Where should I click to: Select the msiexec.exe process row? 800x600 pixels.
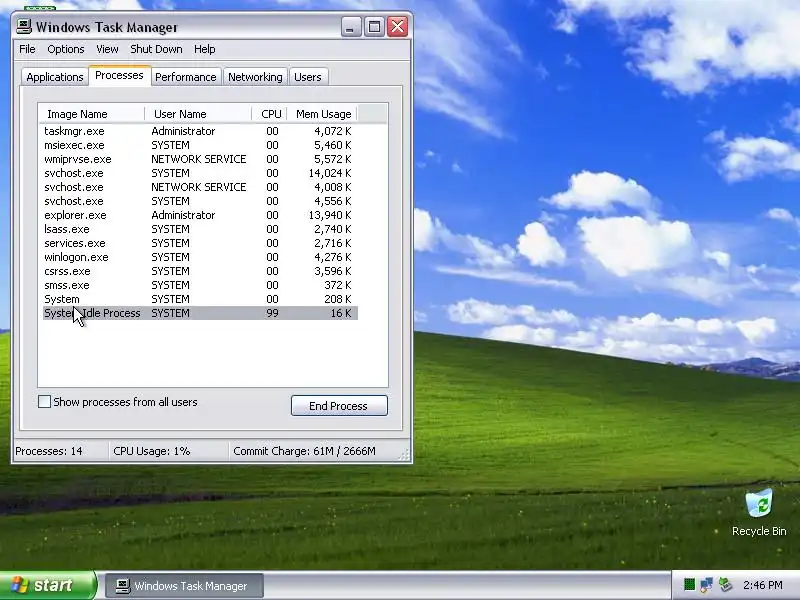(x=200, y=145)
